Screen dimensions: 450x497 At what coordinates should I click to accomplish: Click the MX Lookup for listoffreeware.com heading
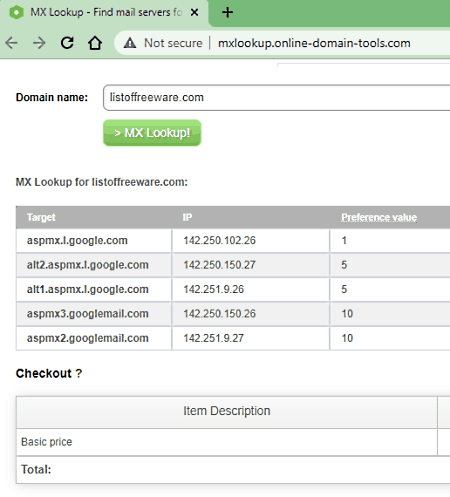[x=102, y=182]
